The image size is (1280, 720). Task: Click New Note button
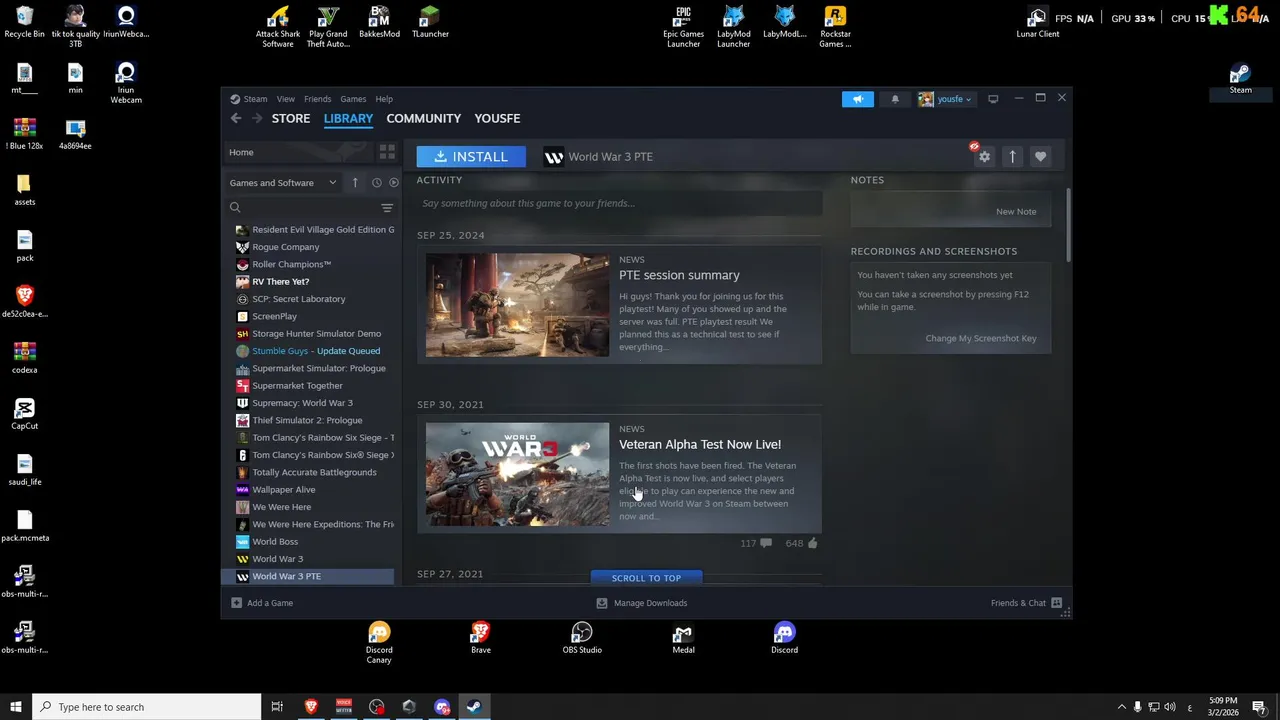(1016, 211)
